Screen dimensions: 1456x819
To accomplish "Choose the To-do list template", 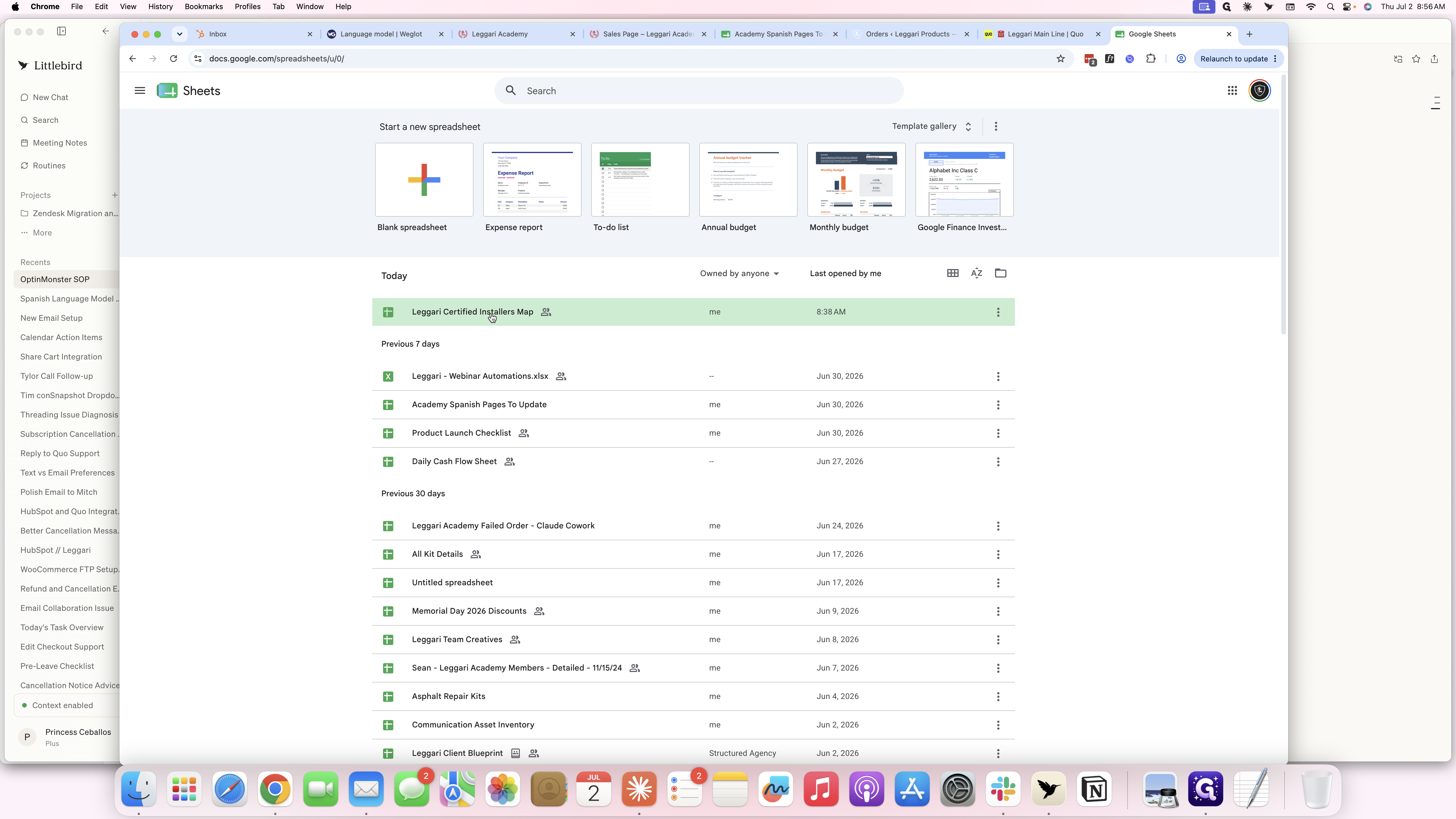I will 640,180.
